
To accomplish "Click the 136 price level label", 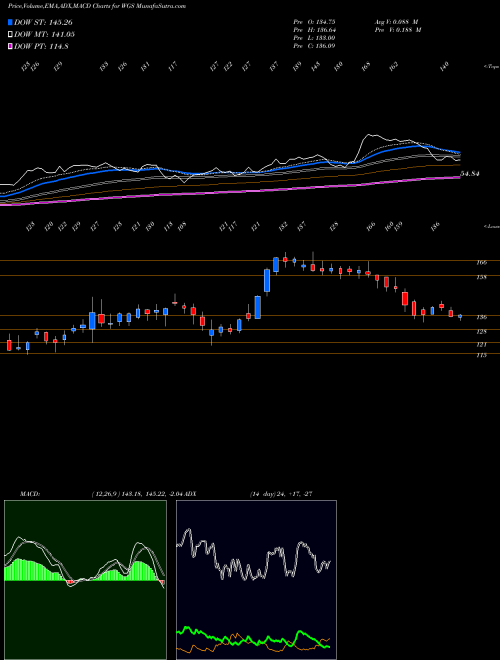I will [481, 317].
